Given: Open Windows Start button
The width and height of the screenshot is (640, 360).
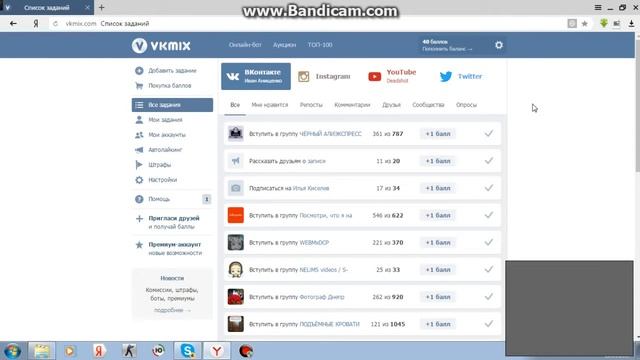Looking at the screenshot, I should [12, 351].
